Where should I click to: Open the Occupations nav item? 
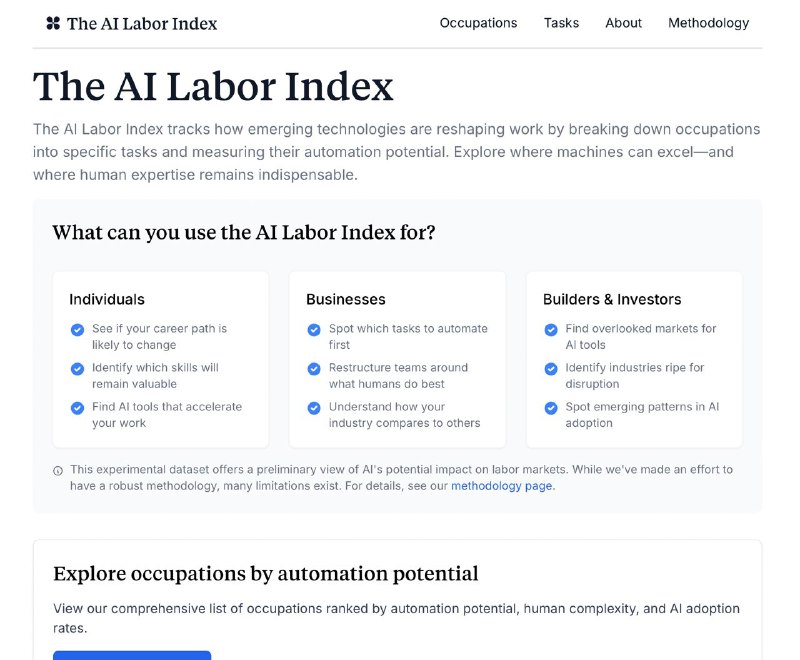click(479, 23)
